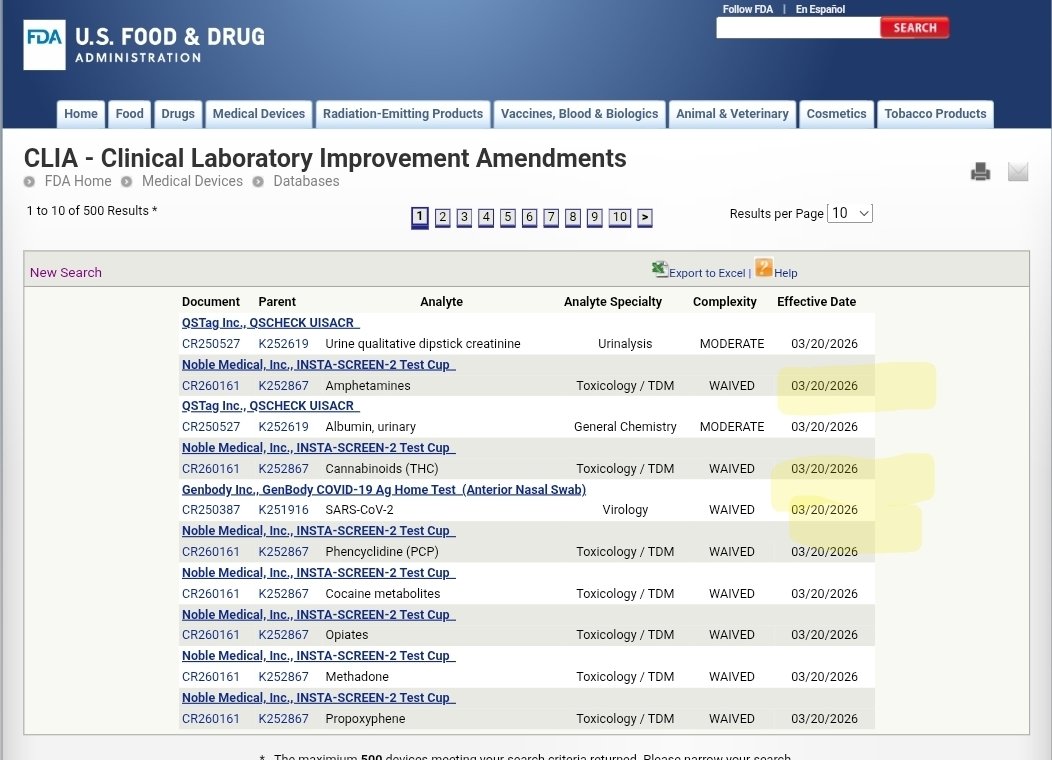The image size is (1052, 760).
Task: Go to results page 3
Action: 464,217
